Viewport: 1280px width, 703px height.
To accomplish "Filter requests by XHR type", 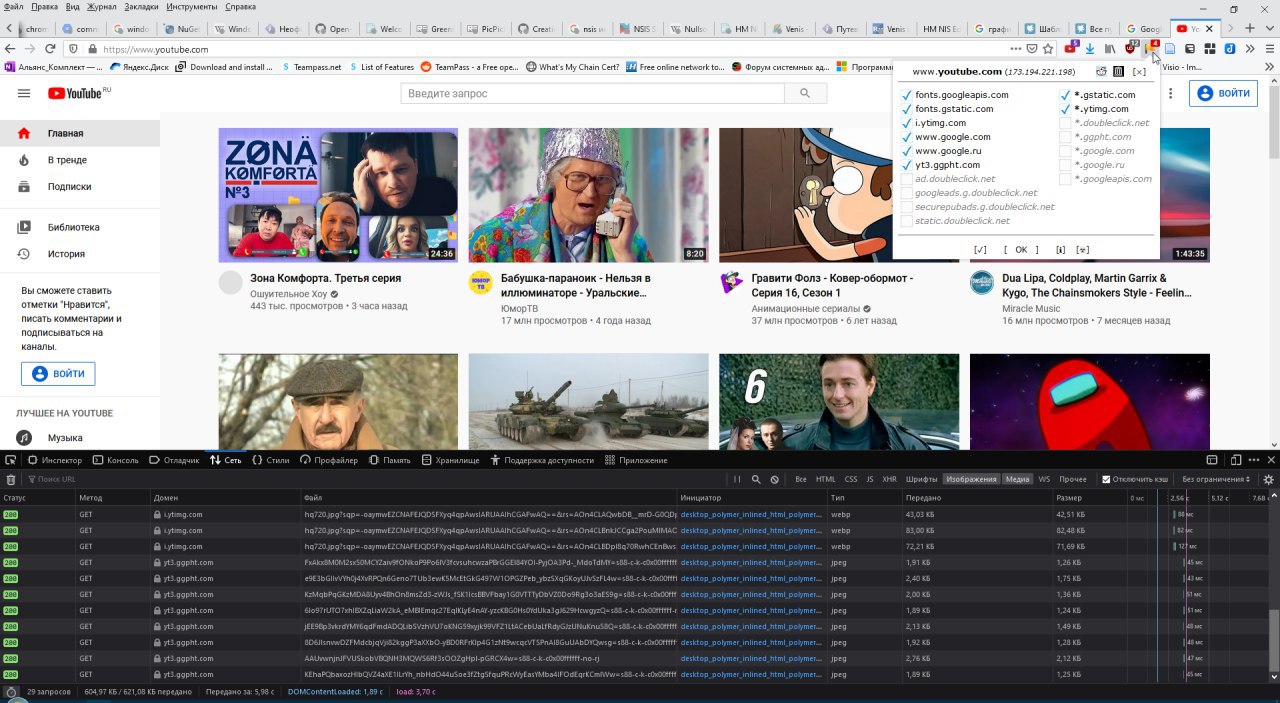I will (x=889, y=479).
